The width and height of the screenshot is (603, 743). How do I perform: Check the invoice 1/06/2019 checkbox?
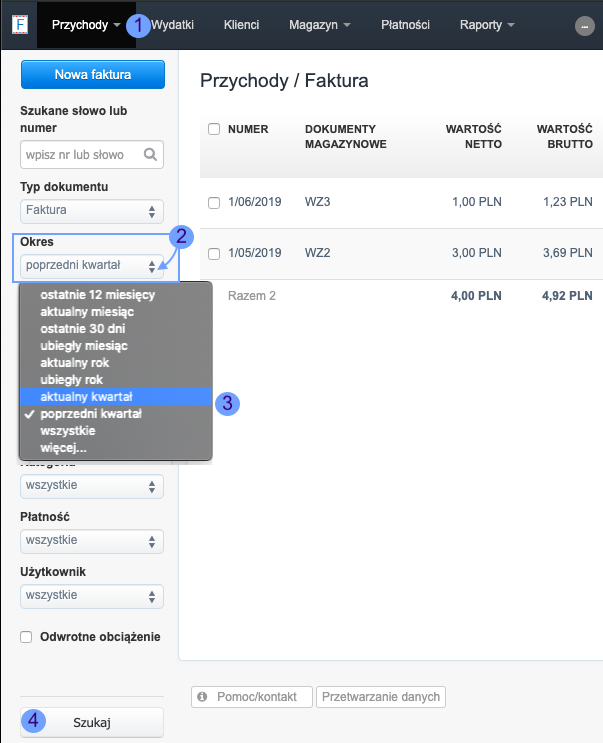[214, 203]
